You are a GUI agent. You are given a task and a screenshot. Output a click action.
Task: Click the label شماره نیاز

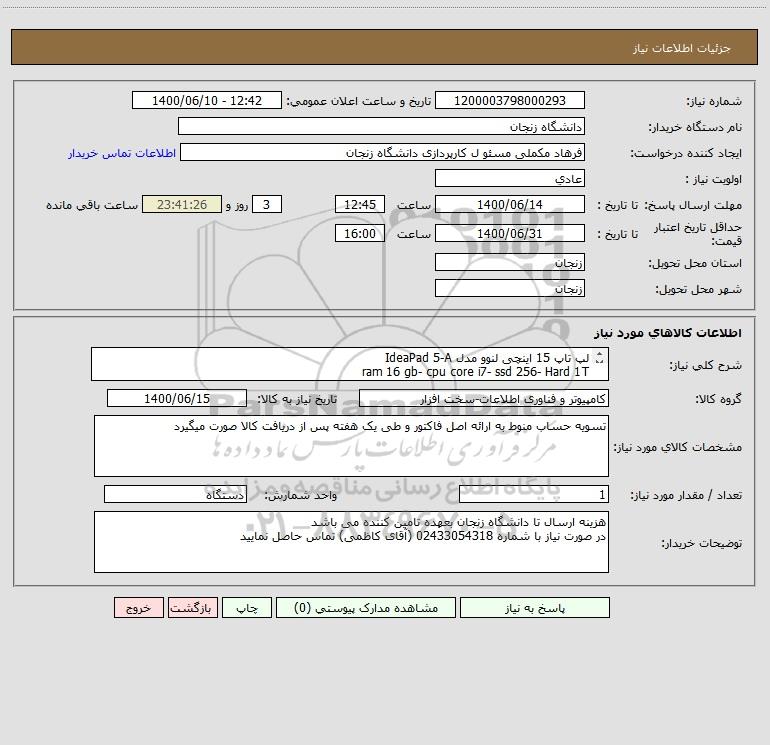point(714,101)
